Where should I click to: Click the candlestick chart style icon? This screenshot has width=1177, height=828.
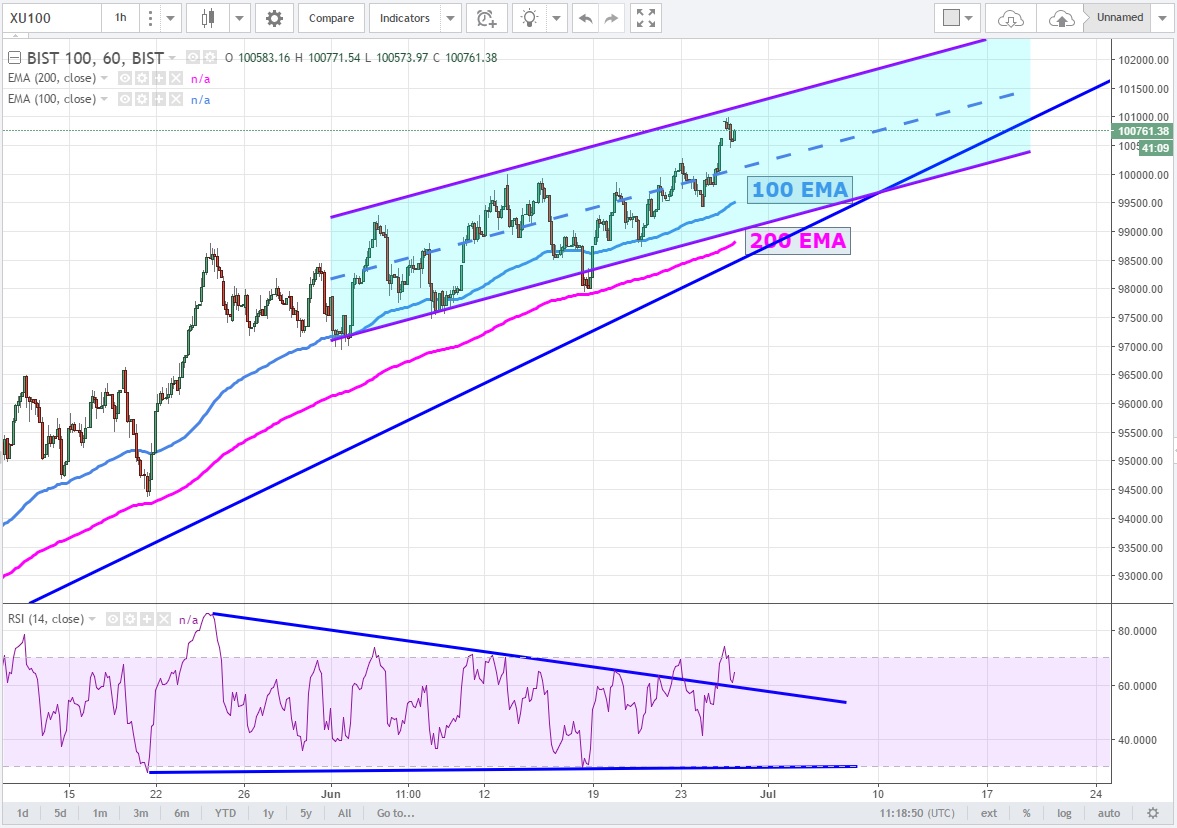point(208,18)
